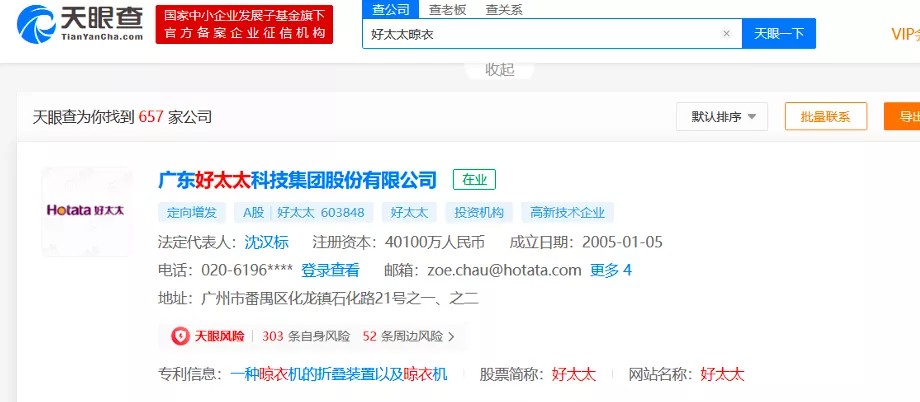Click the orange 导出 export button
The image size is (920, 402).
pos(902,116)
